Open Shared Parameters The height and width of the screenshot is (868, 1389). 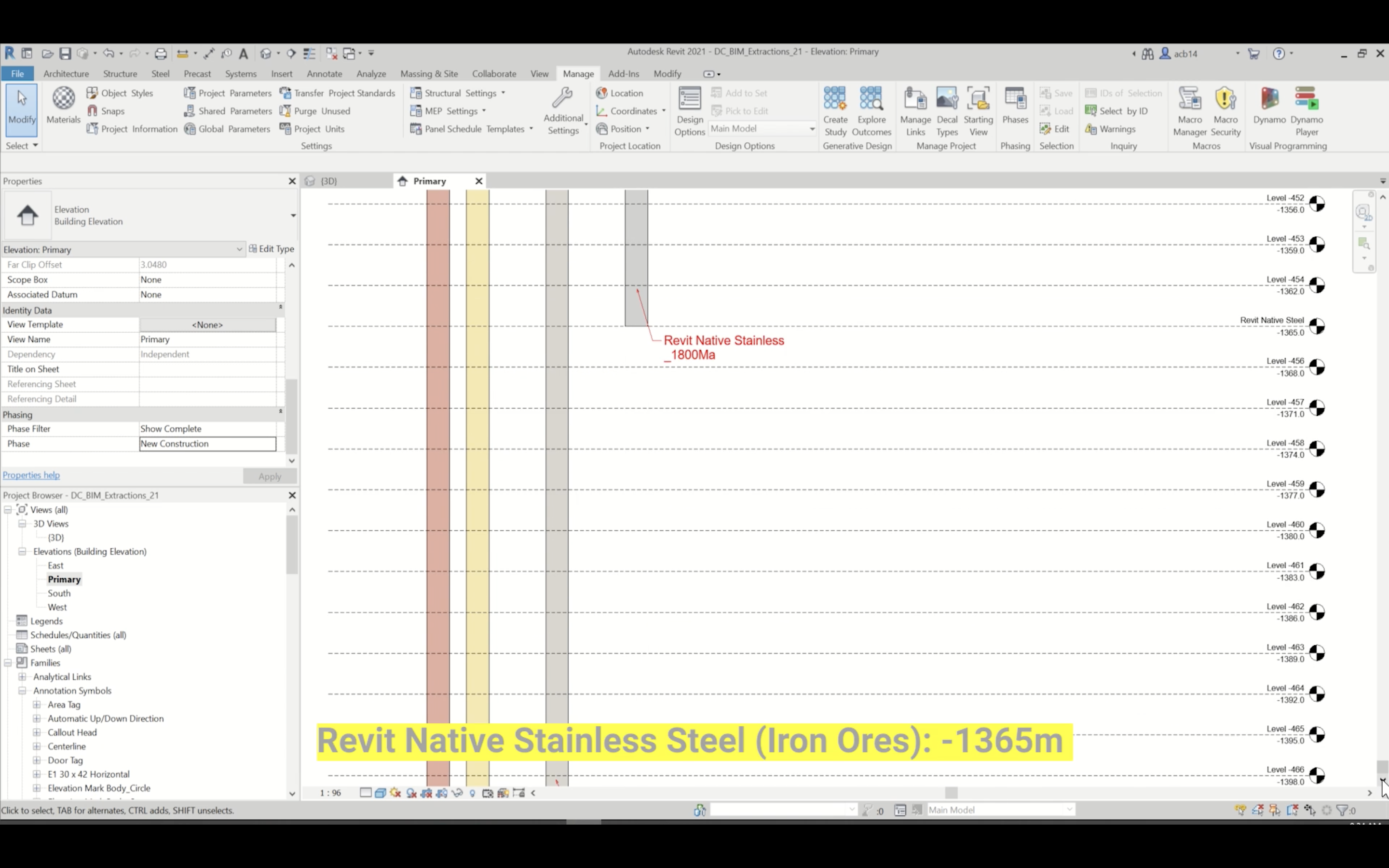tap(228, 111)
